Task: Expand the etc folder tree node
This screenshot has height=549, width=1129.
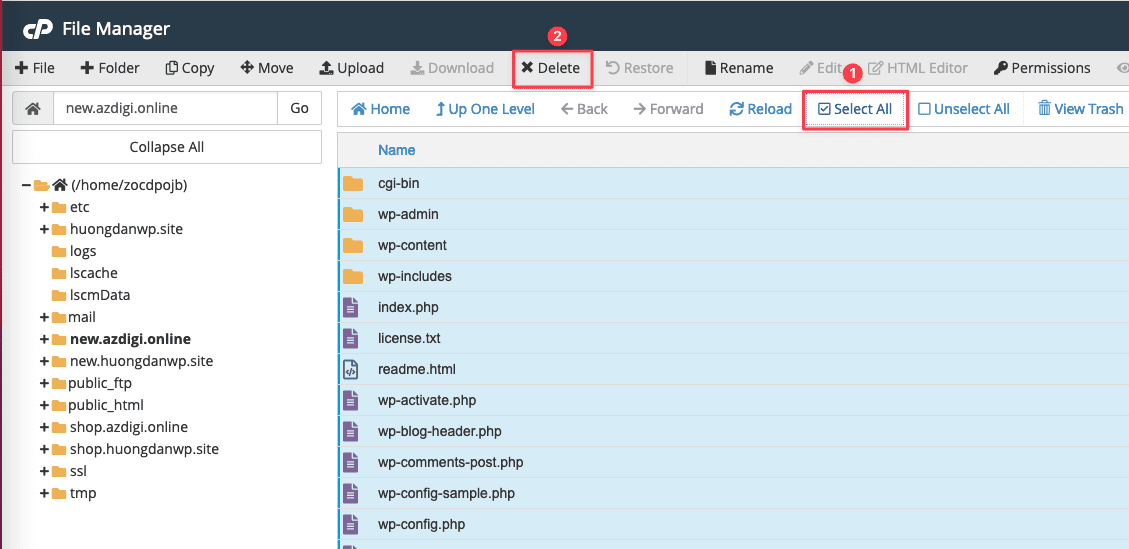Action: (x=44, y=207)
